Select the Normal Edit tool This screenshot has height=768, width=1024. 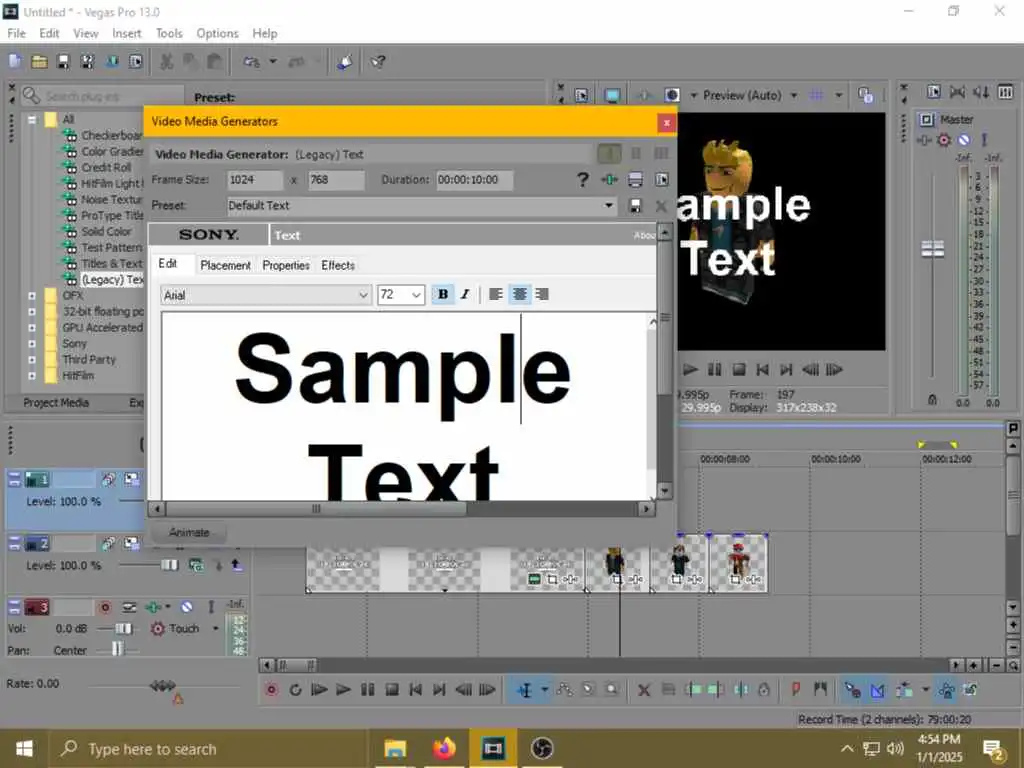(525, 690)
